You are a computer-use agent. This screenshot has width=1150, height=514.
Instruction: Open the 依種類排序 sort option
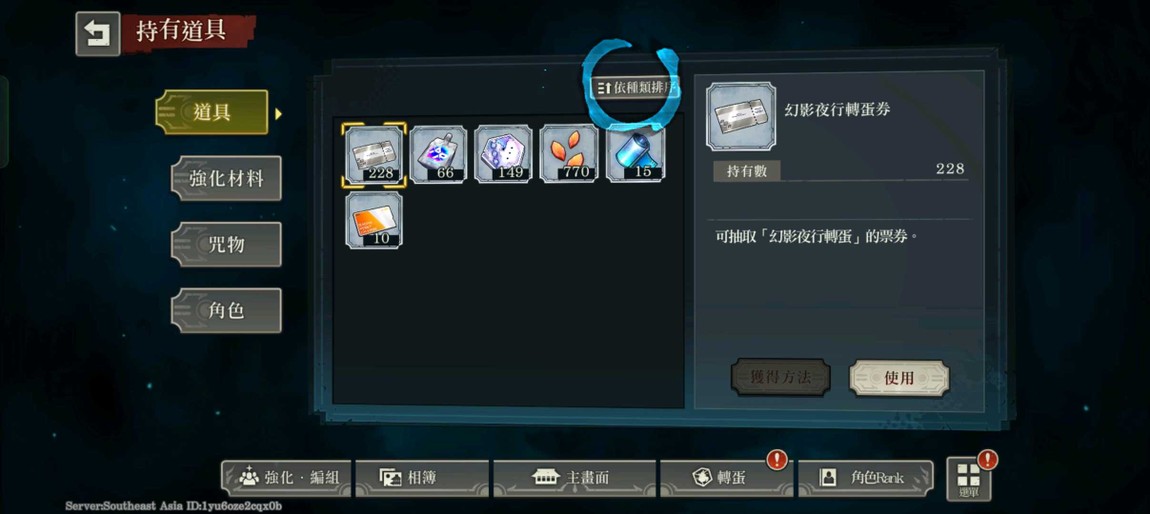tap(635, 87)
